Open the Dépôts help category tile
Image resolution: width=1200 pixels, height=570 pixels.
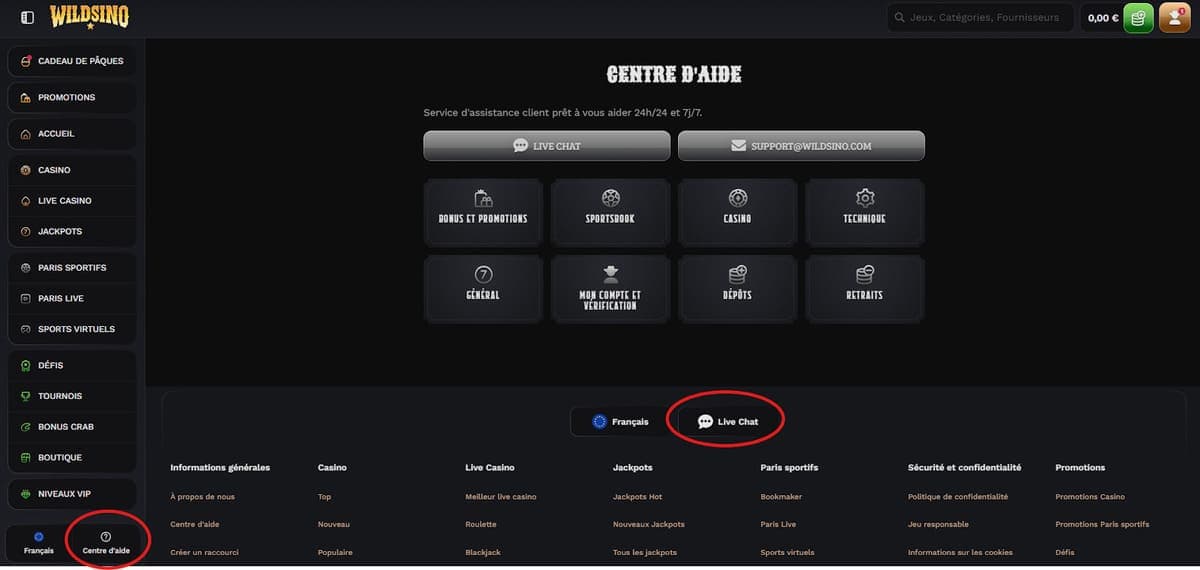(x=737, y=288)
